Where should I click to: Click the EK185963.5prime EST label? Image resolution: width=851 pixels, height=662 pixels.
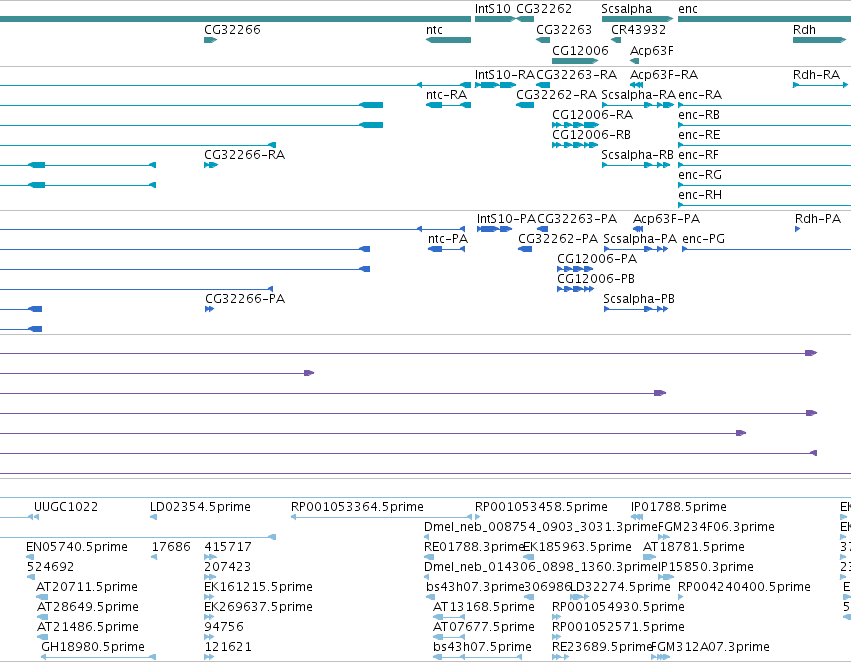[577, 548]
